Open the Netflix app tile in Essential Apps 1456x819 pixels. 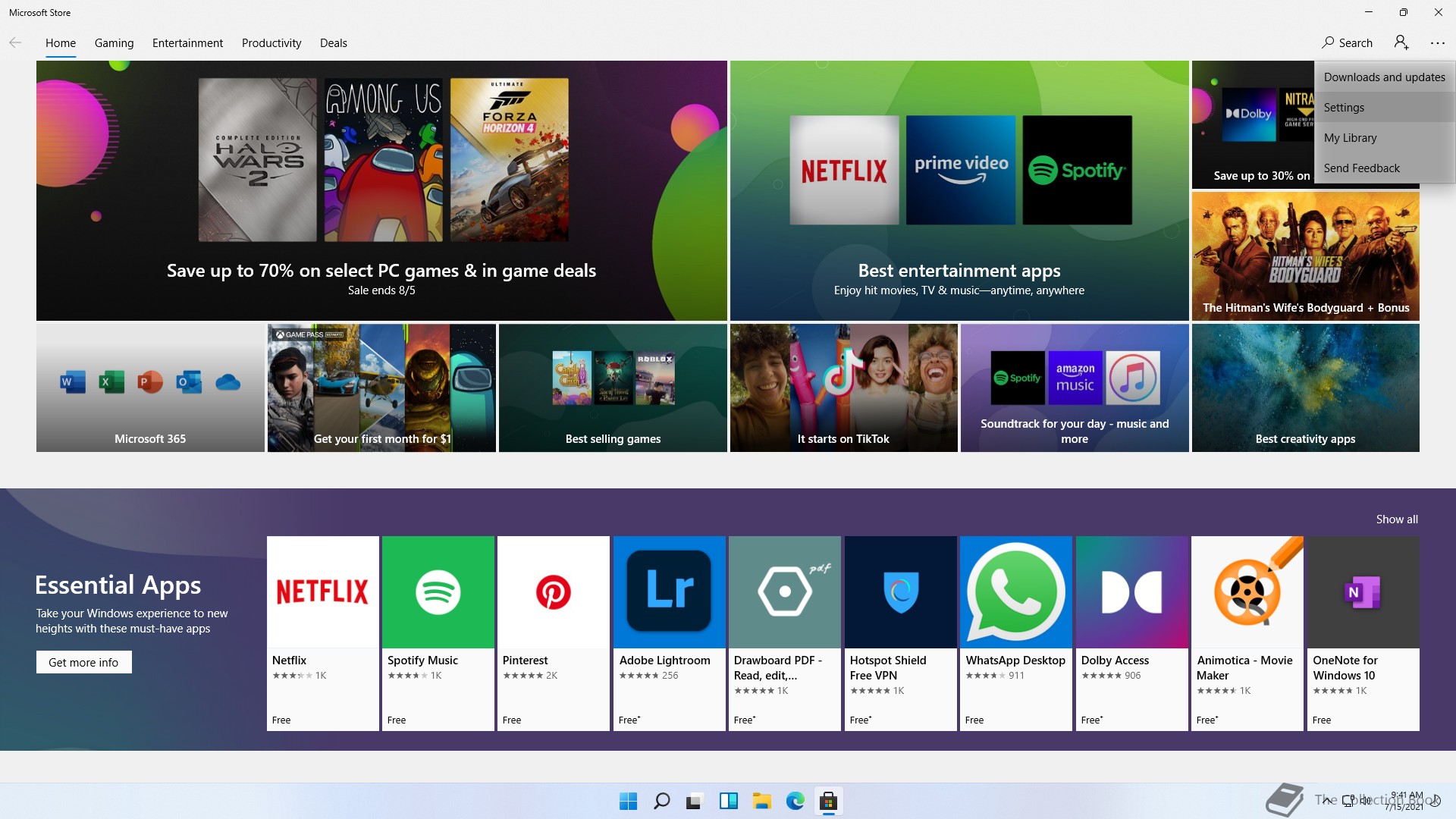coord(323,633)
